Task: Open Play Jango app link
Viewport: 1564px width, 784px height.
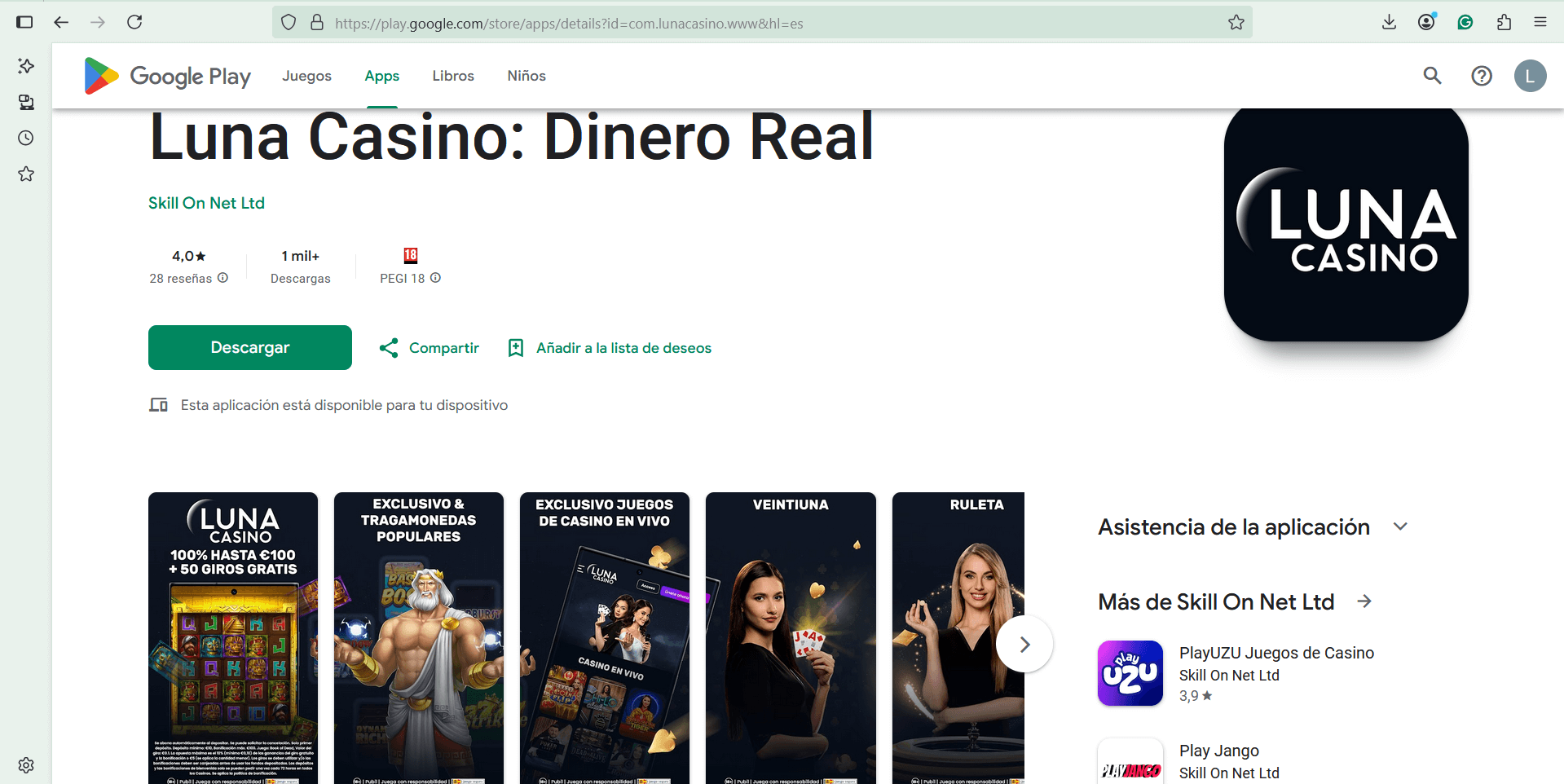Action: [x=1218, y=751]
